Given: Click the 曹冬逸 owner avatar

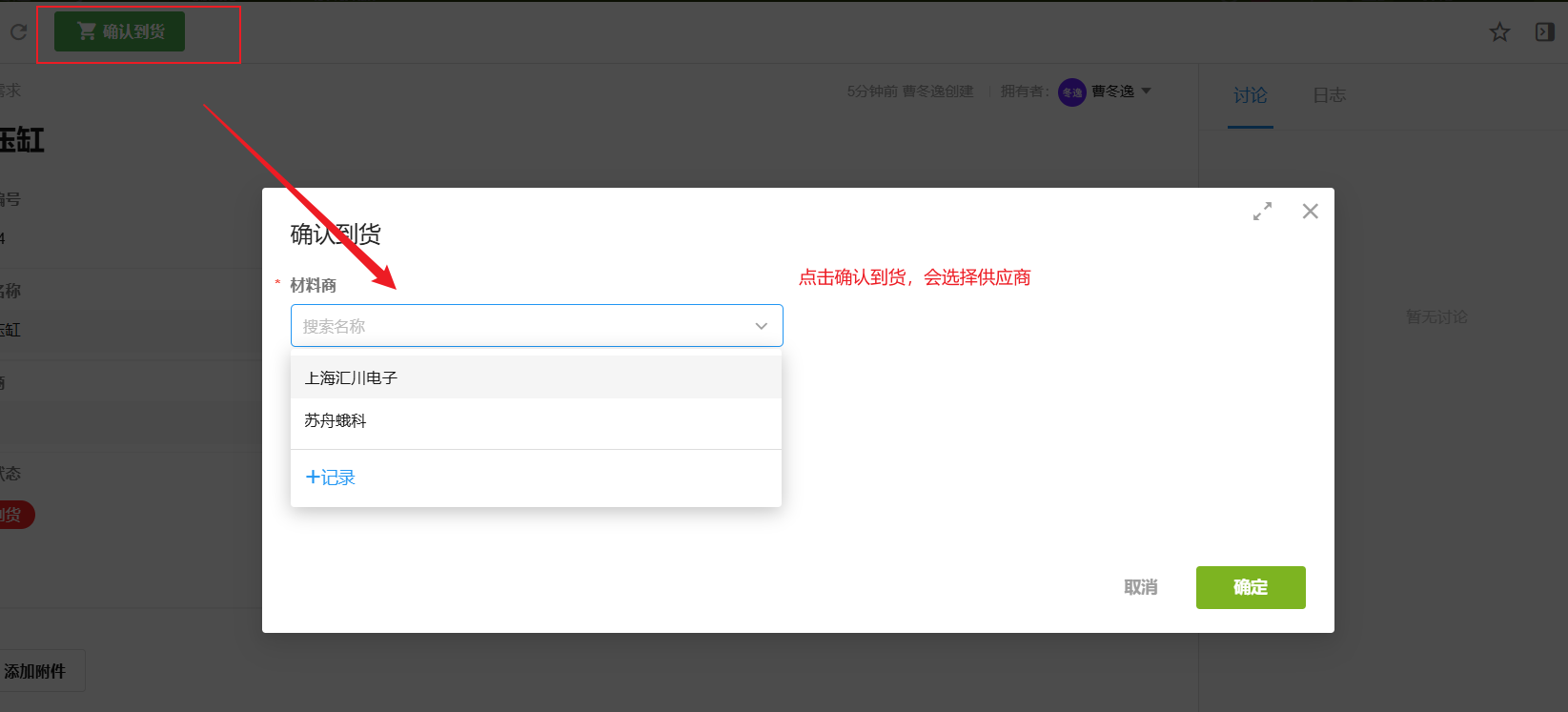Looking at the screenshot, I should coord(1071,92).
